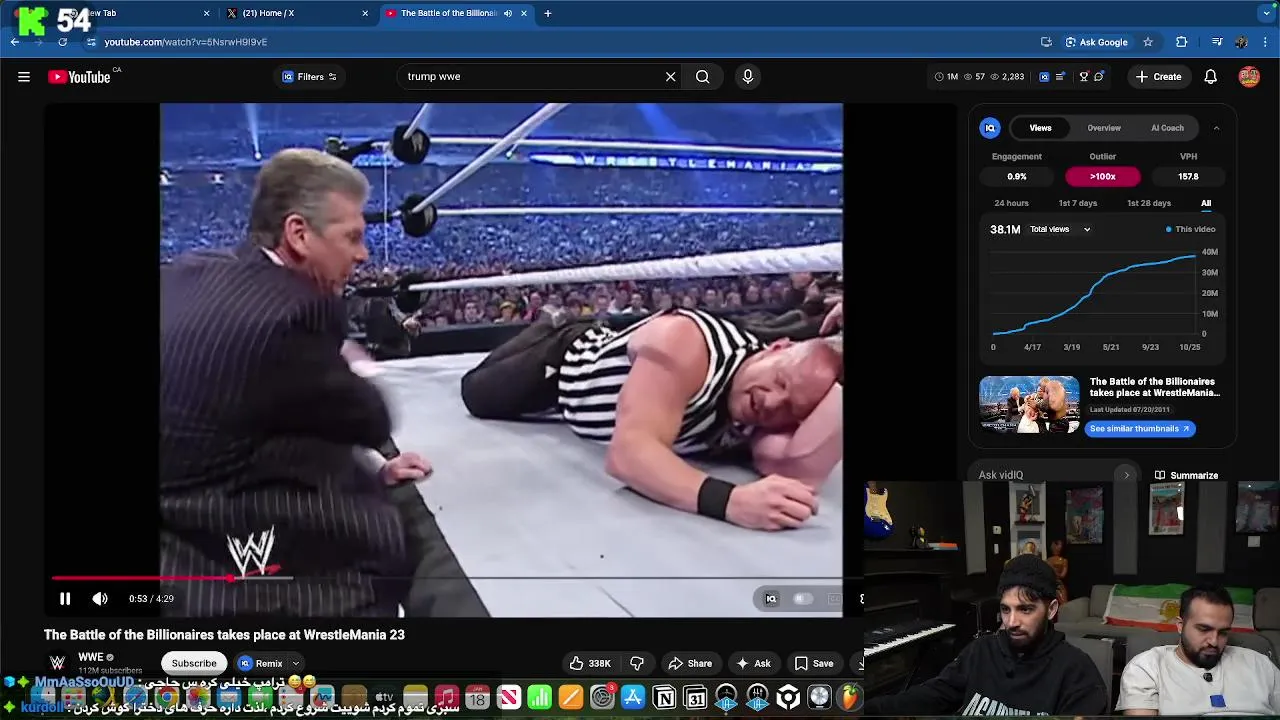Select the All time range
Image resolution: width=1280 pixels, height=720 pixels.
(x=1206, y=203)
